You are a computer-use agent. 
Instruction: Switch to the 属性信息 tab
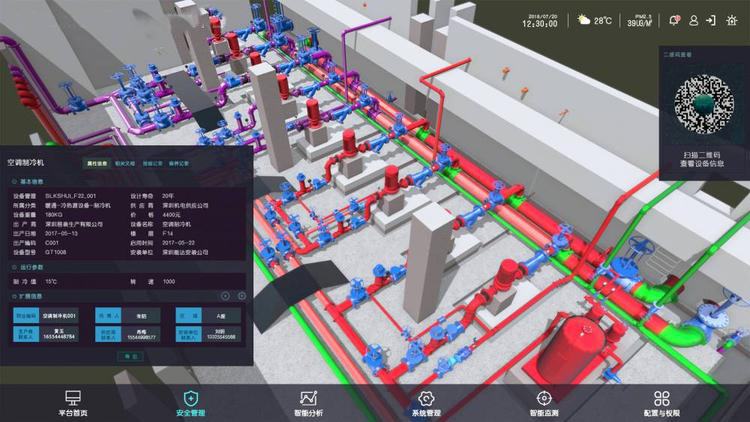click(97, 161)
